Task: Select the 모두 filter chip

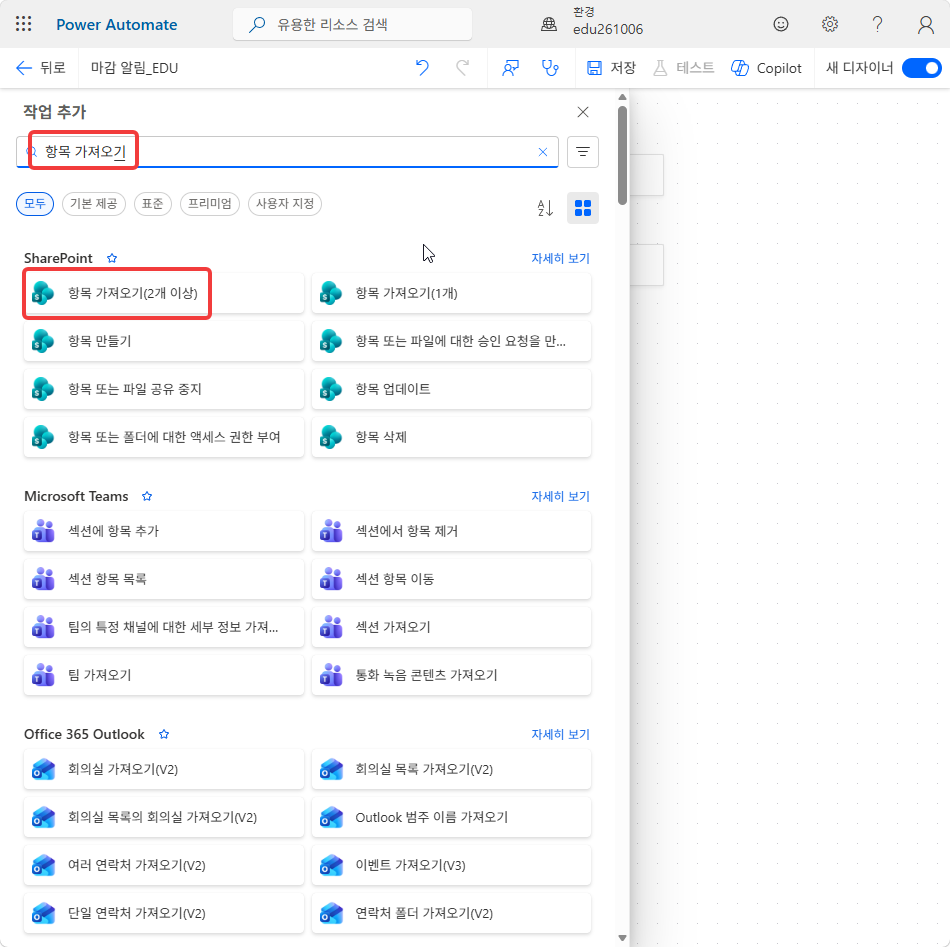Action: click(35, 204)
